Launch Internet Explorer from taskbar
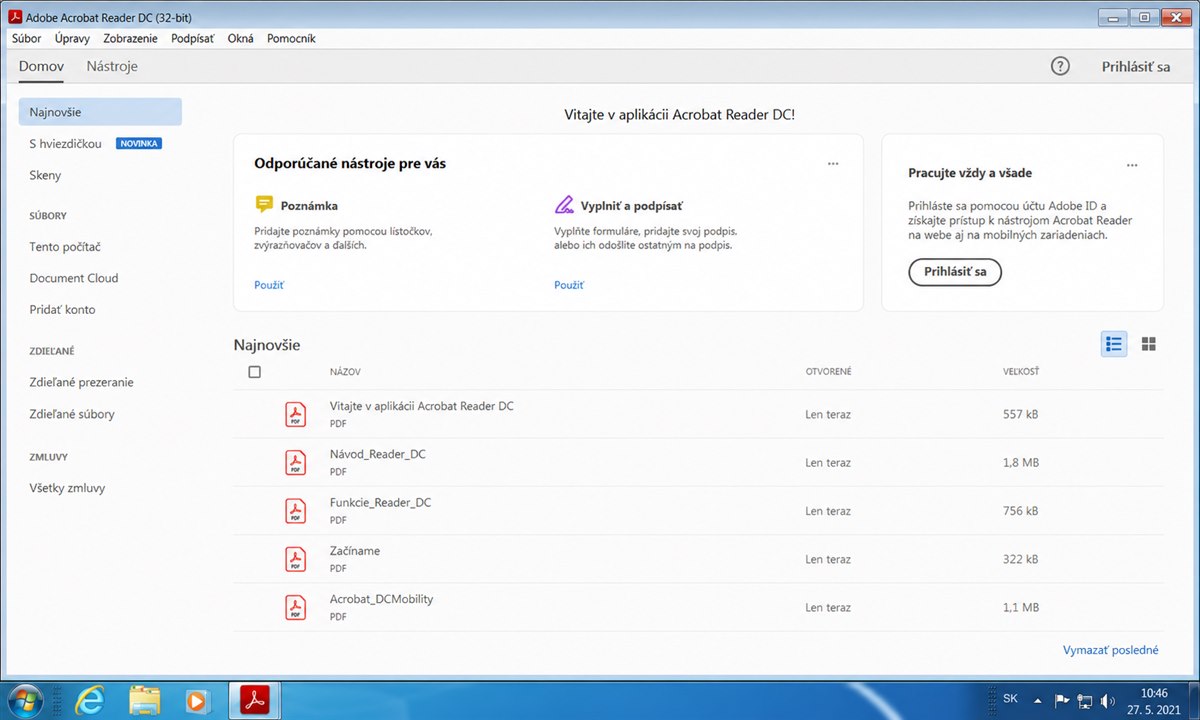 89,700
